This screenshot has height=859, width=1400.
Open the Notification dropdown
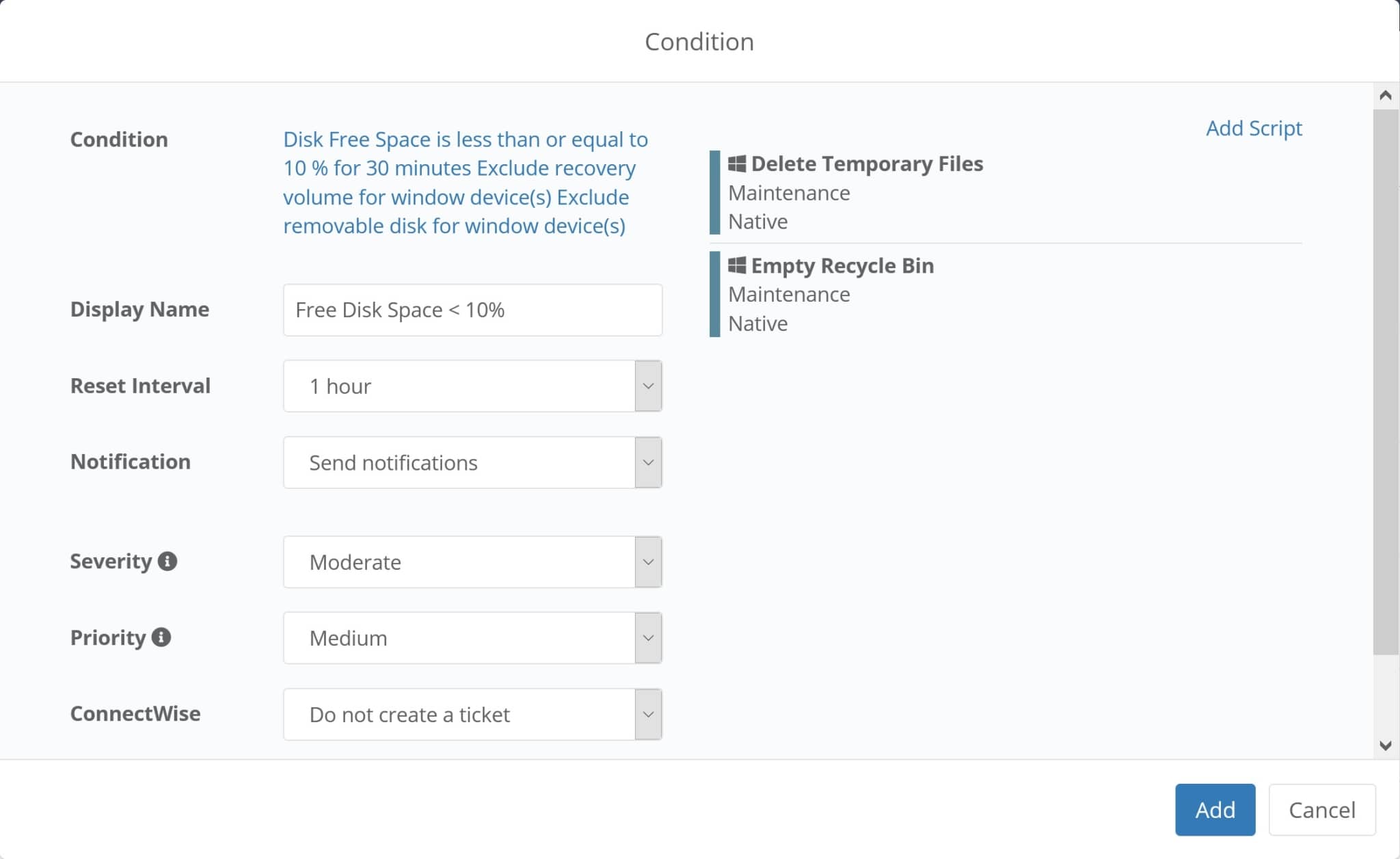click(472, 462)
